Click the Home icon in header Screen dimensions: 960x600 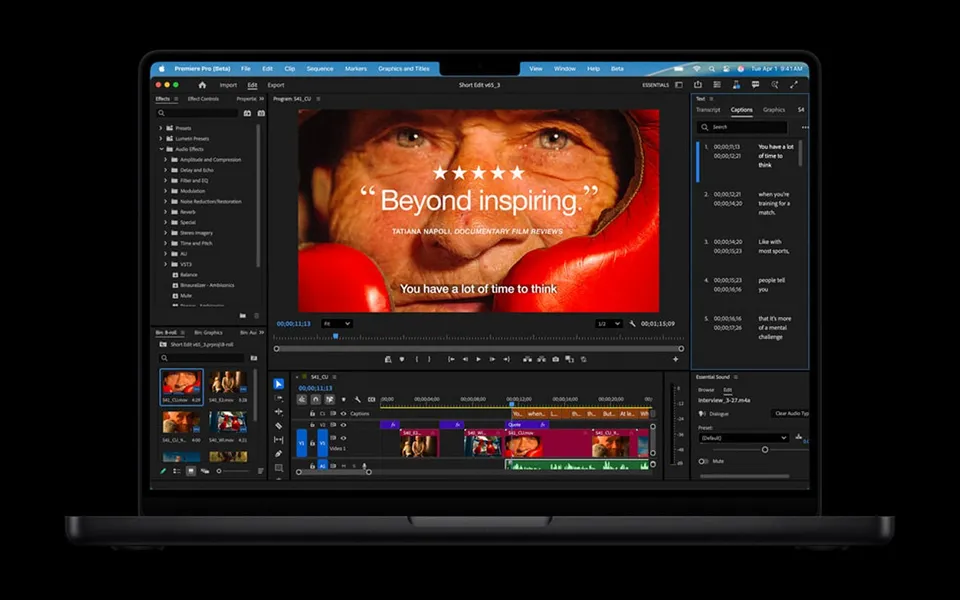coord(202,85)
